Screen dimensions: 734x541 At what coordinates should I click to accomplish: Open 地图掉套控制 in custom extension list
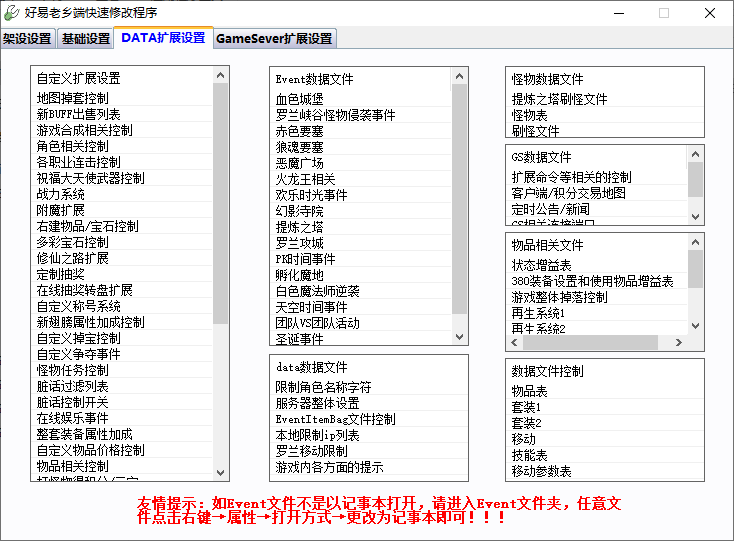pos(73,98)
